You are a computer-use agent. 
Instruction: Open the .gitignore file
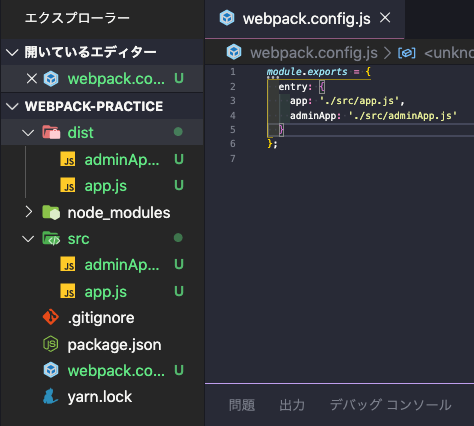(x=101, y=318)
